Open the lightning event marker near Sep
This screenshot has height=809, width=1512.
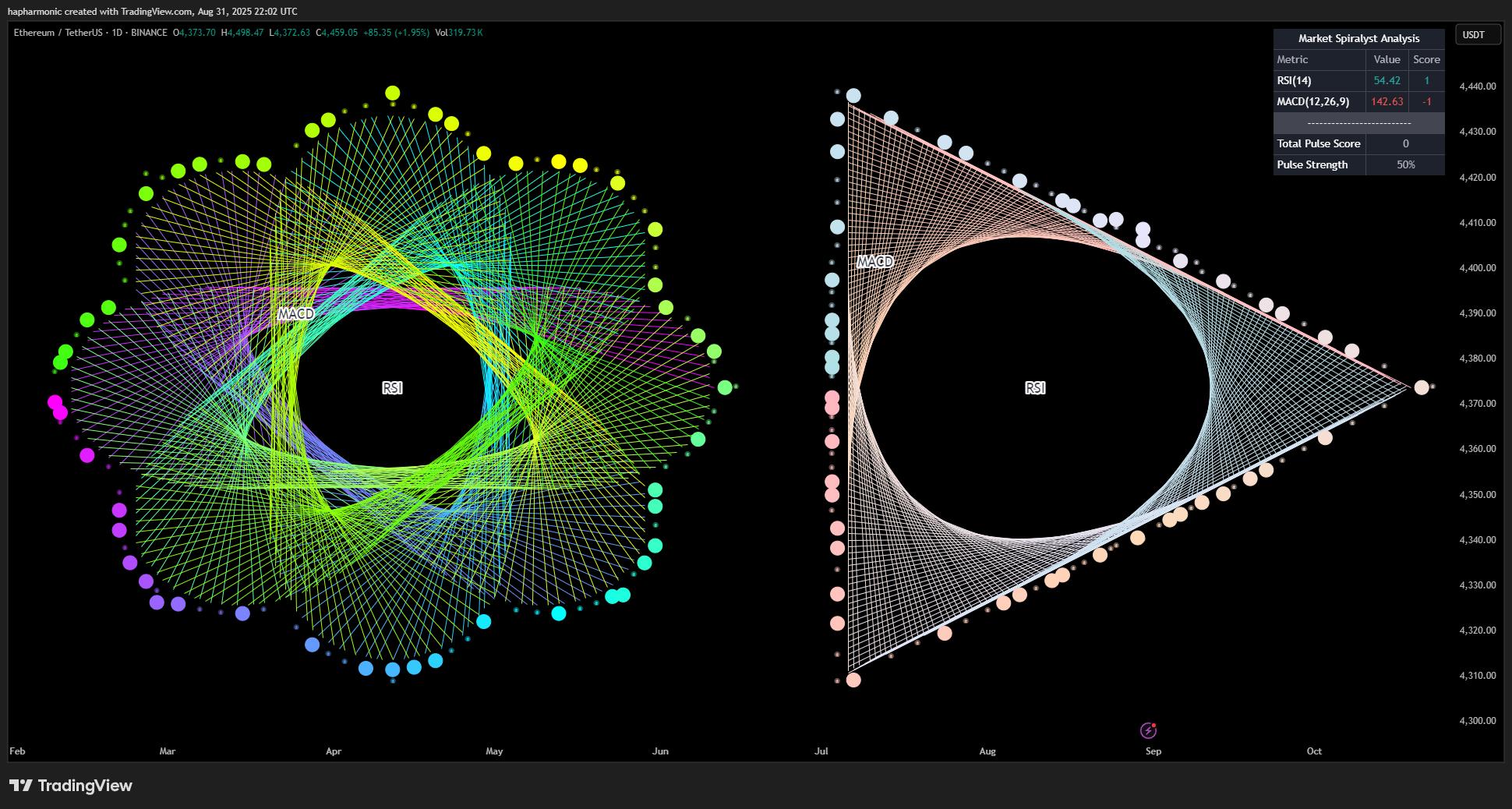1148,730
